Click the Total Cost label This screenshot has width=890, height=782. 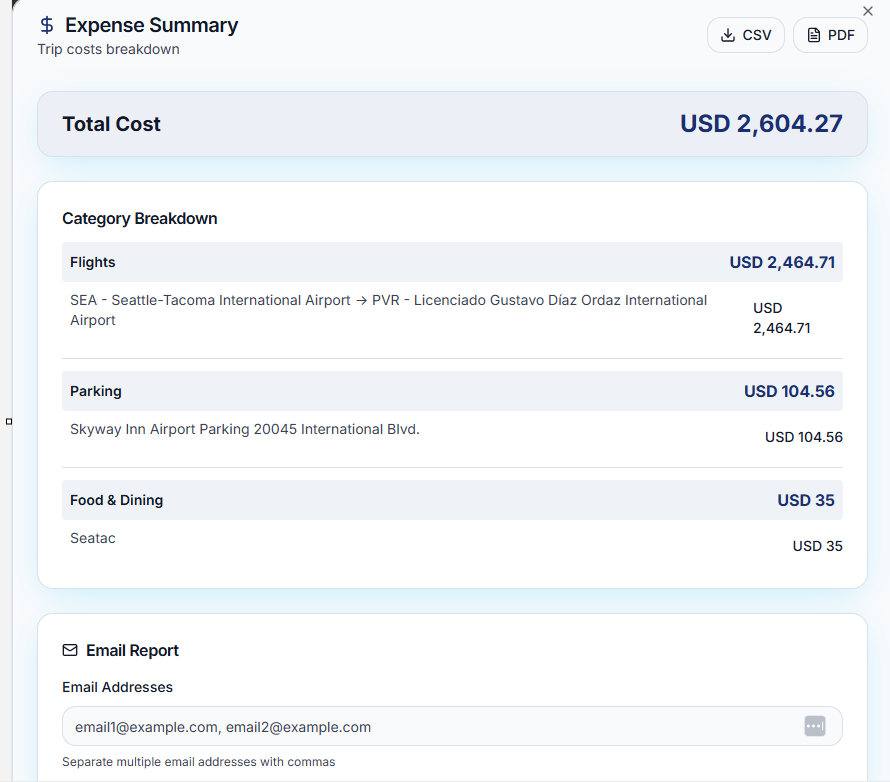coord(111,124)
